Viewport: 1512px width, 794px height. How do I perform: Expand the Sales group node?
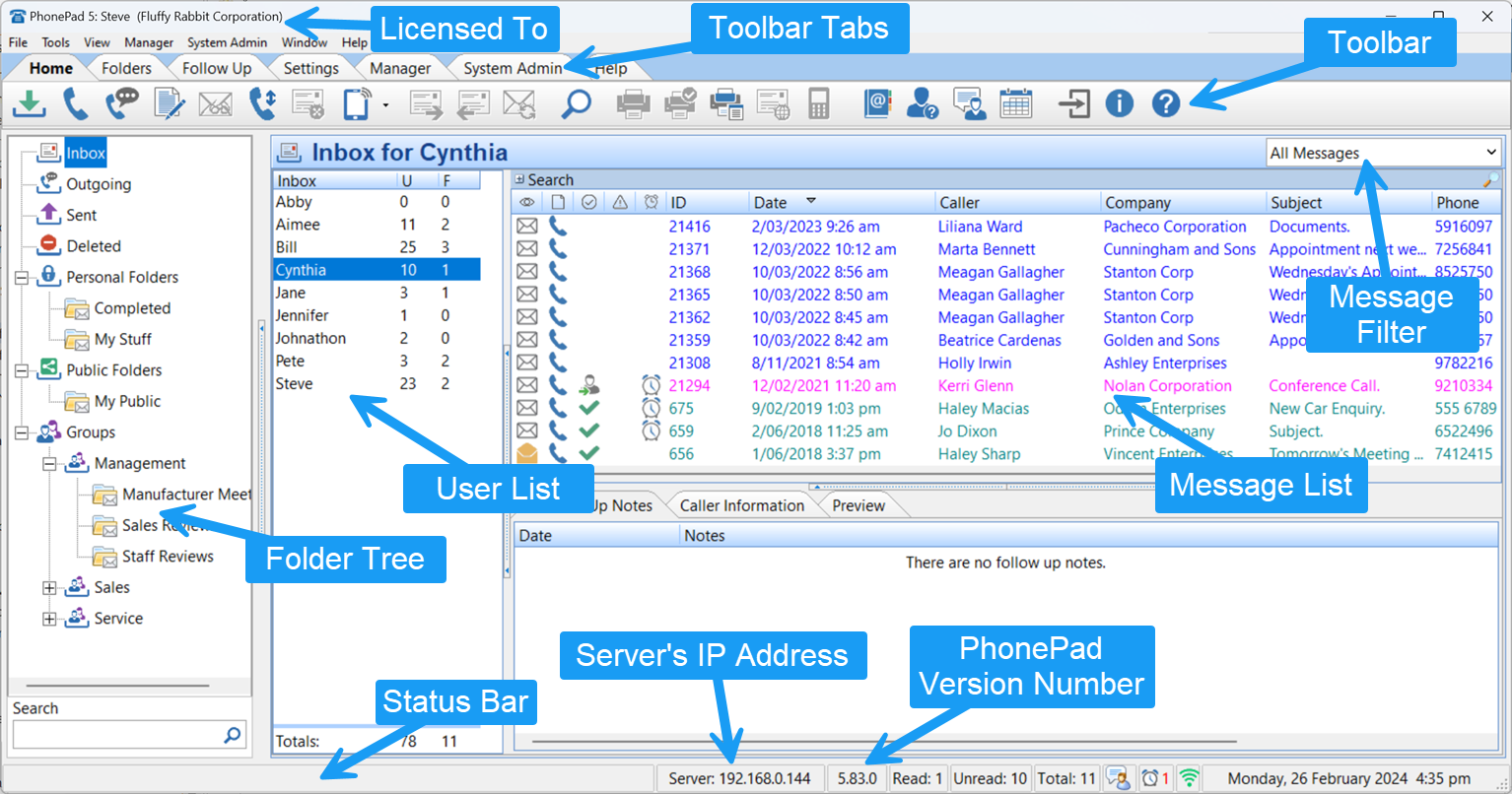pyautogui.click(x=49, y=588)
